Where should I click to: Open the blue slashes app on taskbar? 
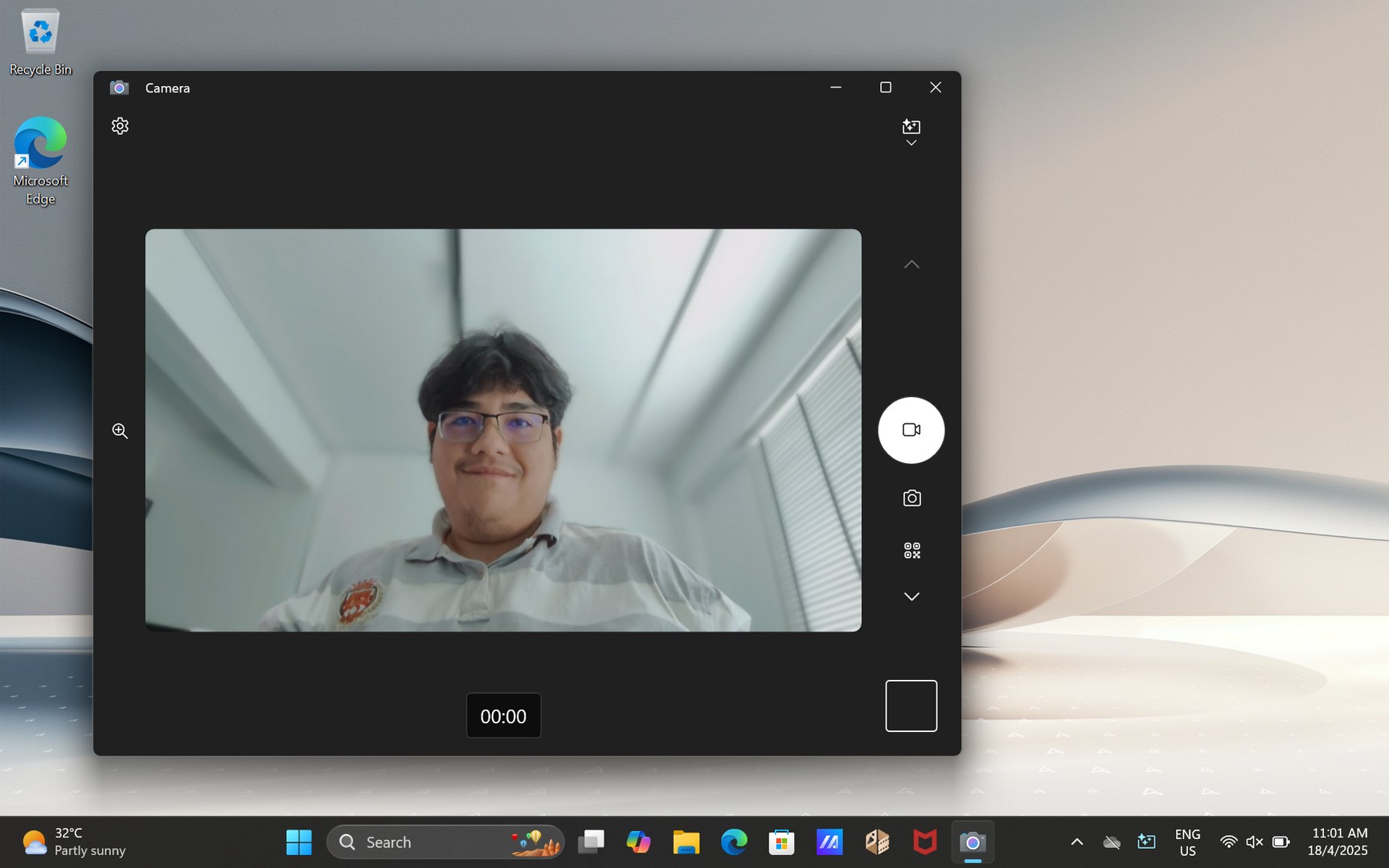click(x=830, y=842)
